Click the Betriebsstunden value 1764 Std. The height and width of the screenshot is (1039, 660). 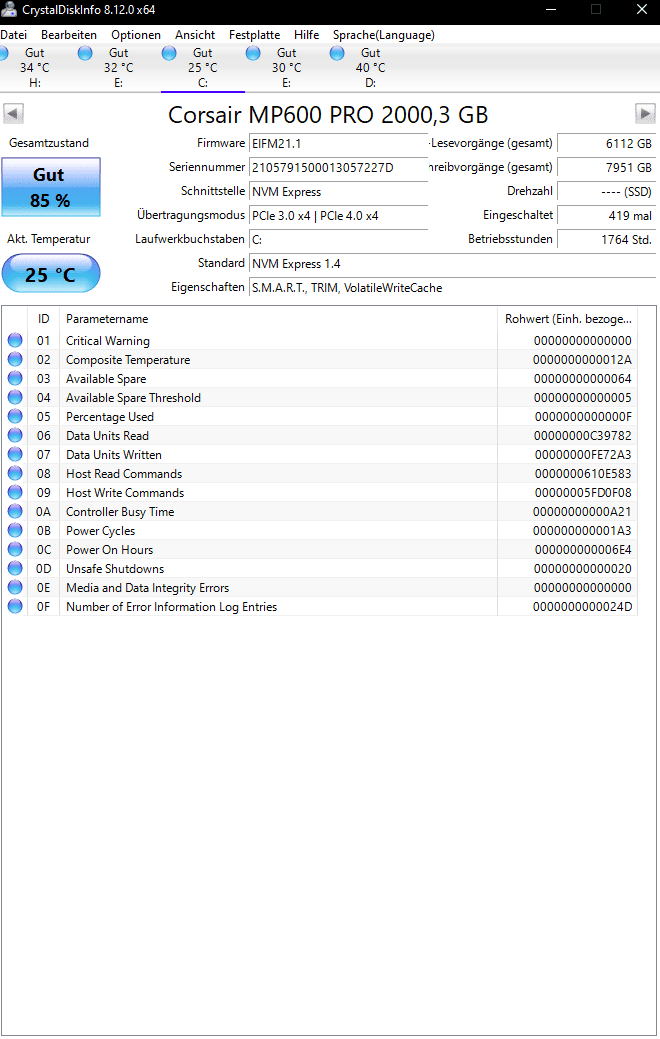coord(606,239)
